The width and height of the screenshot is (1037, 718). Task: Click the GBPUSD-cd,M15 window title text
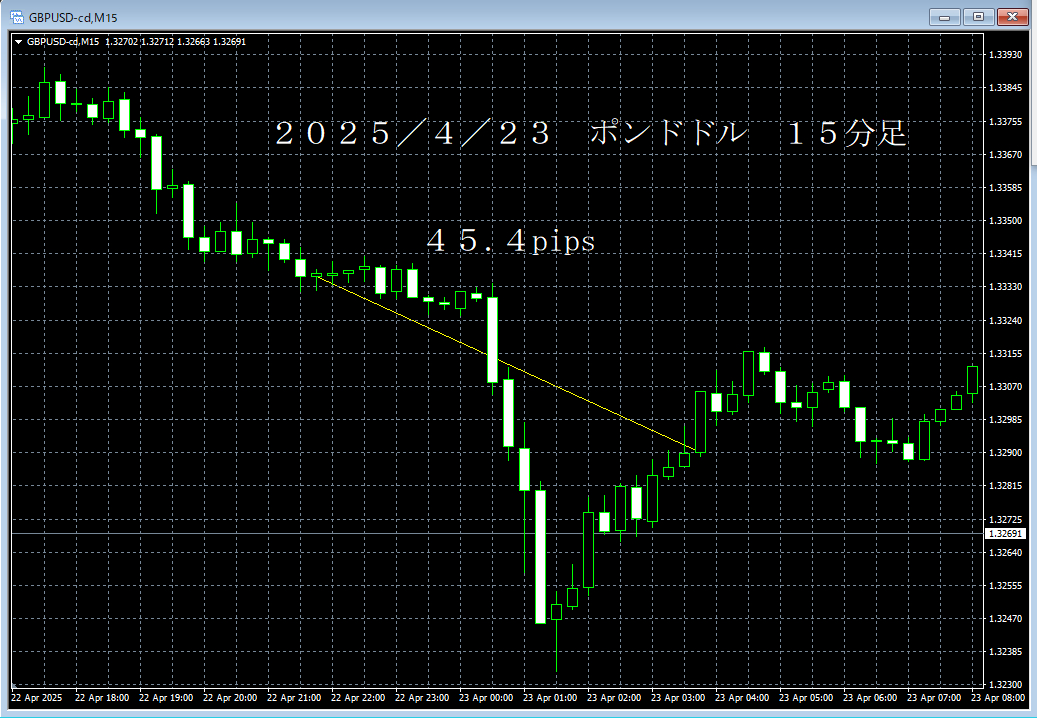[73, 18]
